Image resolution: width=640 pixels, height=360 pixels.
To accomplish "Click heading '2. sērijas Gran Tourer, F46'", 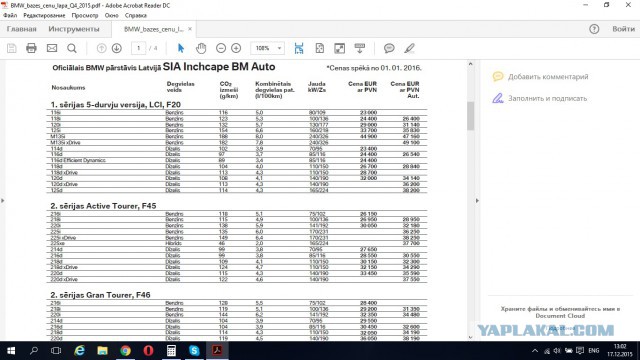I will [100, 295].
